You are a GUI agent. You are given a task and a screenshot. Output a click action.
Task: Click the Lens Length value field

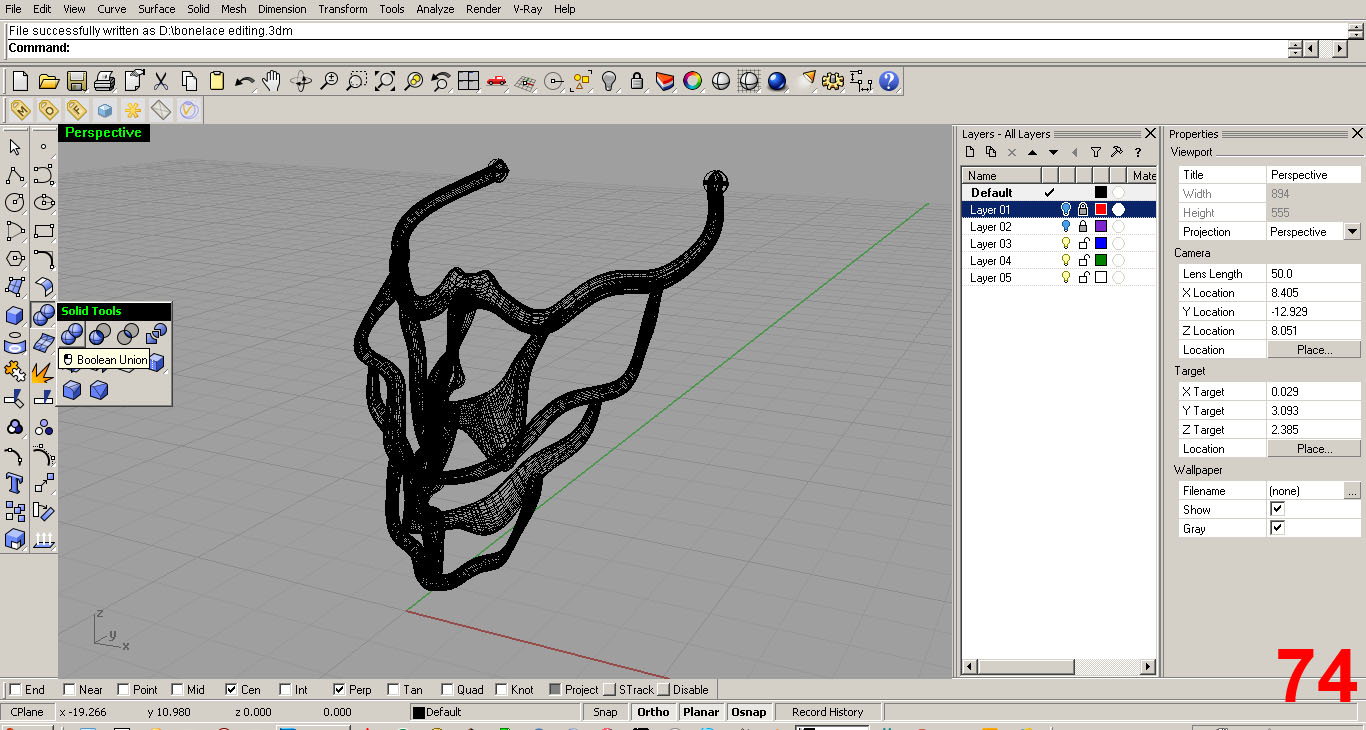pyautogui.click(x=1314, y=274)
